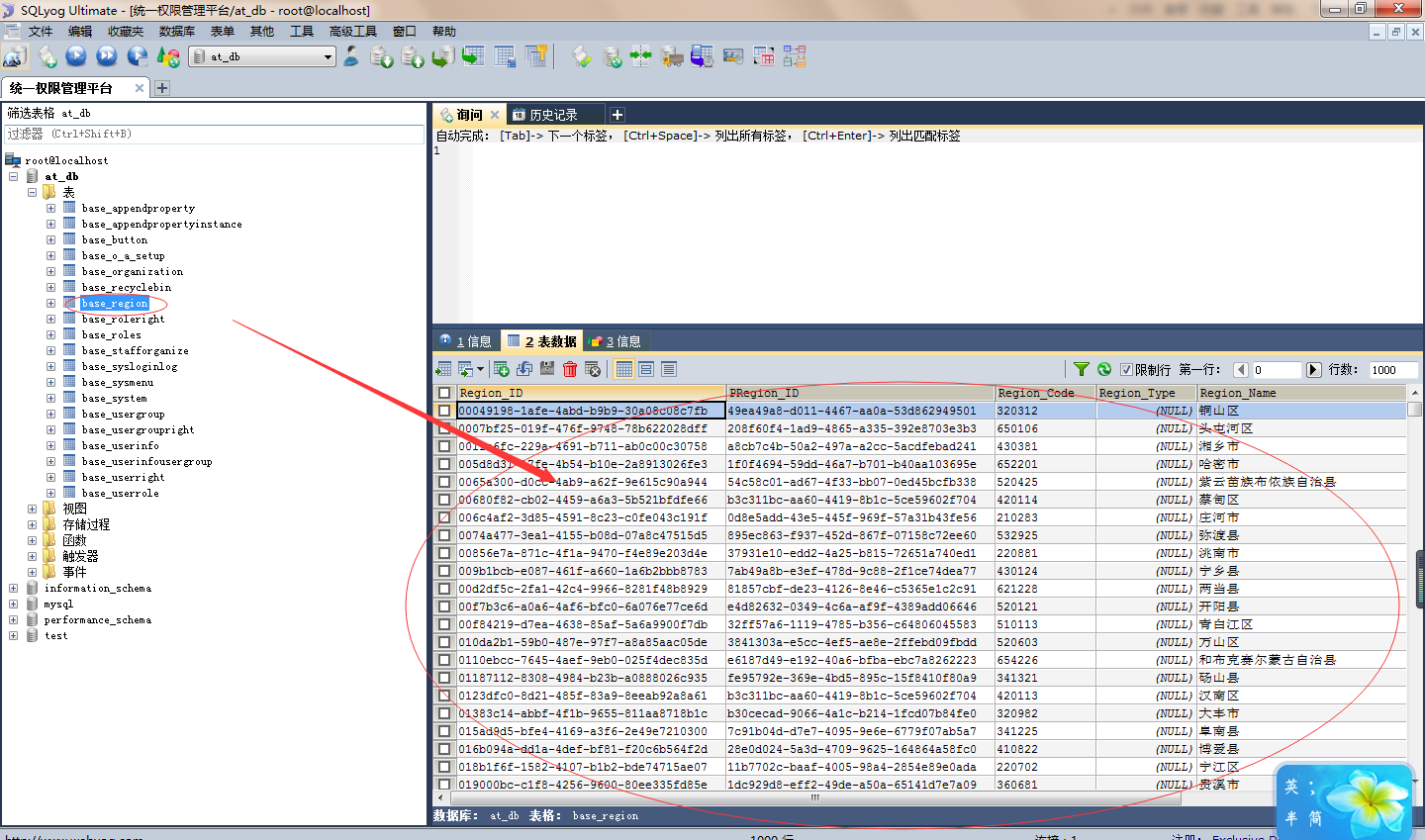Check the select-all rows header checkbox
This screenshot has width=1425, height=840.
click(444, 393)
